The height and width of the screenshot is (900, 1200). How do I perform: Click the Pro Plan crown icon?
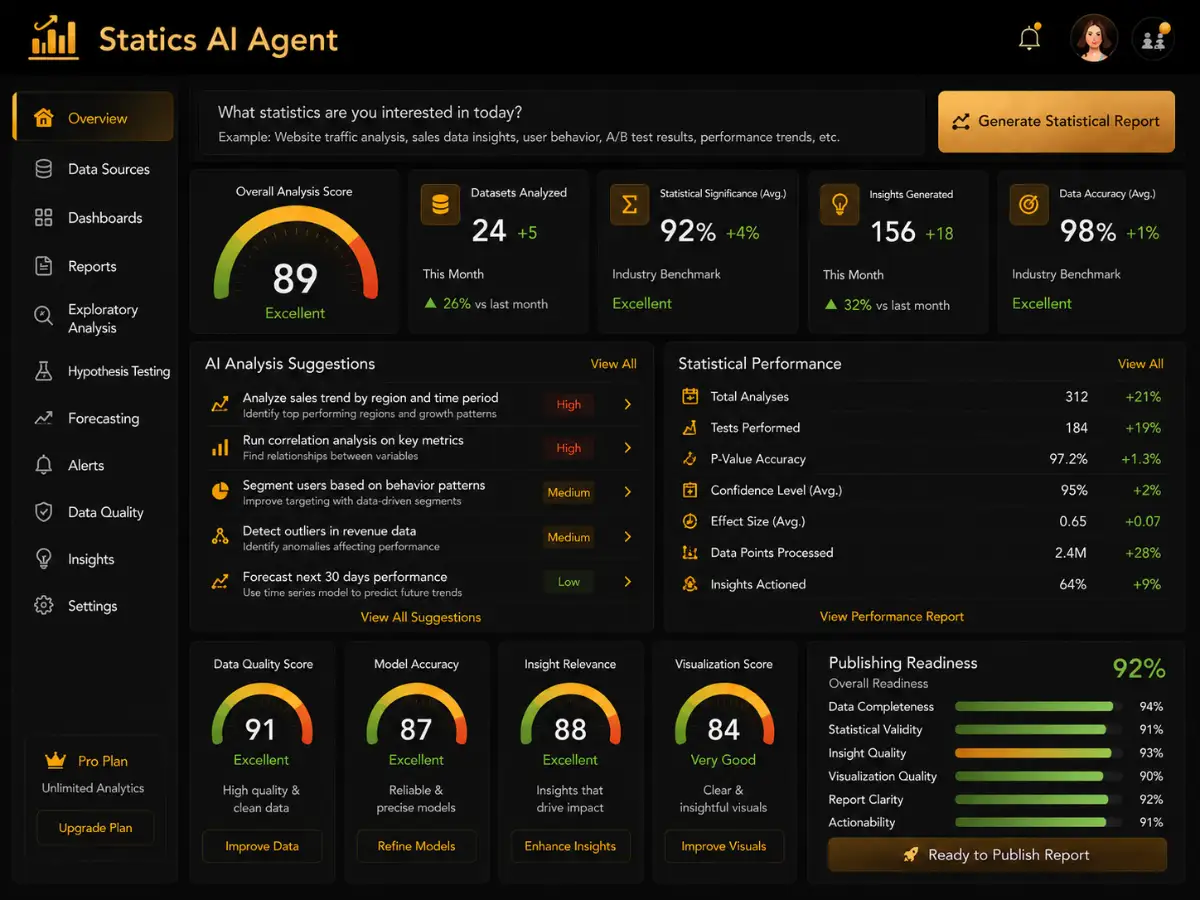[x=55, y=760]
